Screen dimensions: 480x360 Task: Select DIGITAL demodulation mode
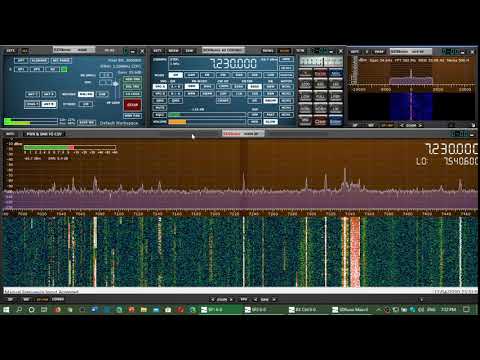point(286,75)
